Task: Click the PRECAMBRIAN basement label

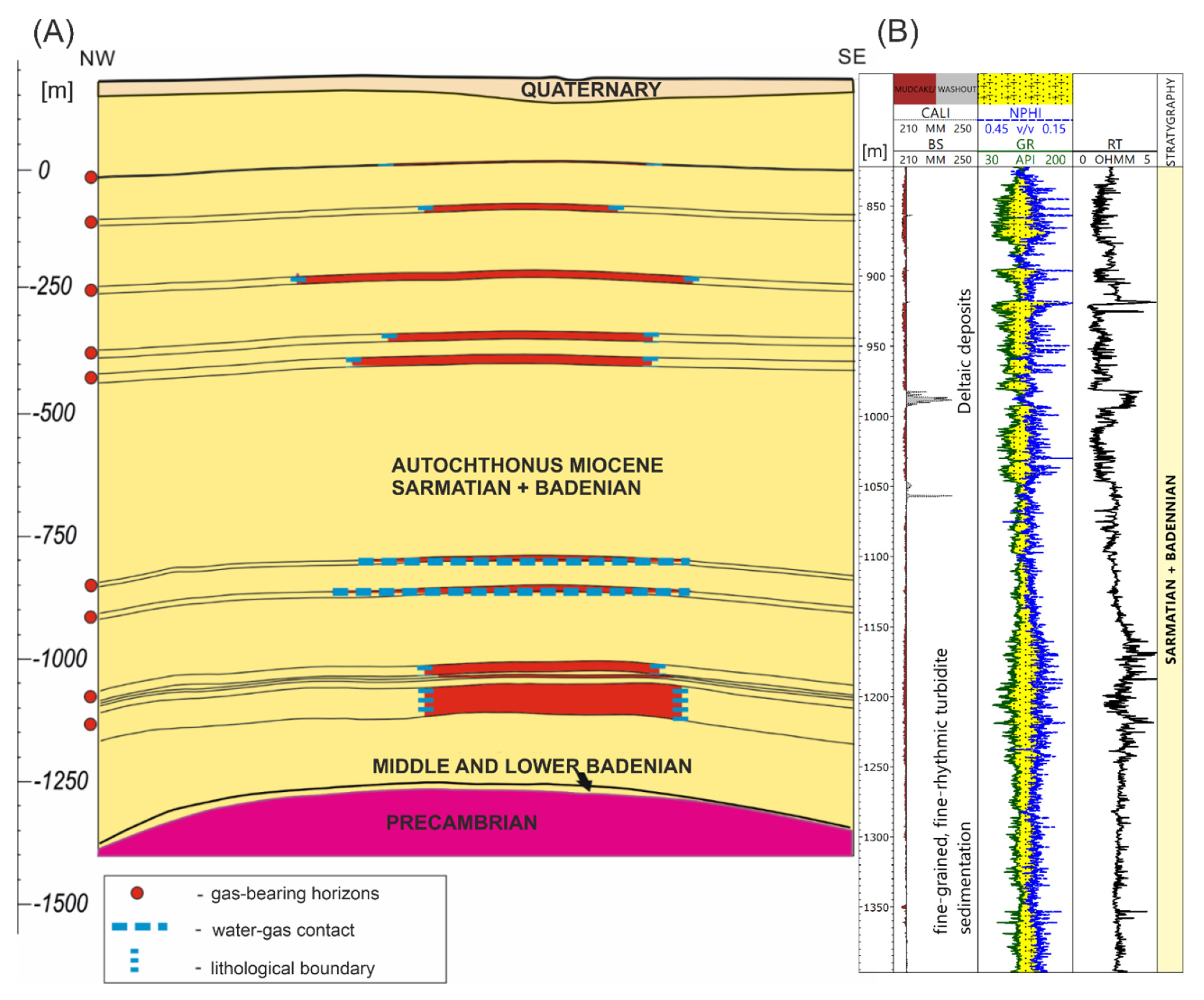Action: pos(462,822)
